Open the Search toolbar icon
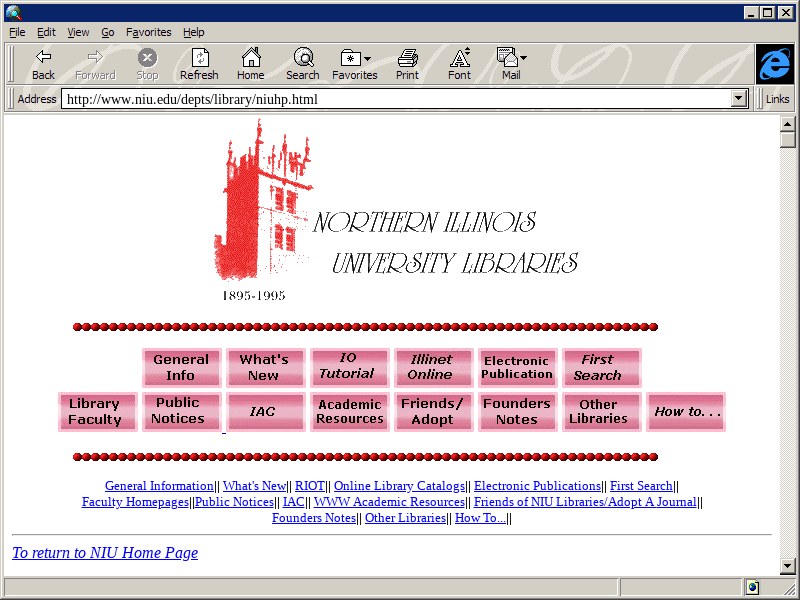 (302, 64)
